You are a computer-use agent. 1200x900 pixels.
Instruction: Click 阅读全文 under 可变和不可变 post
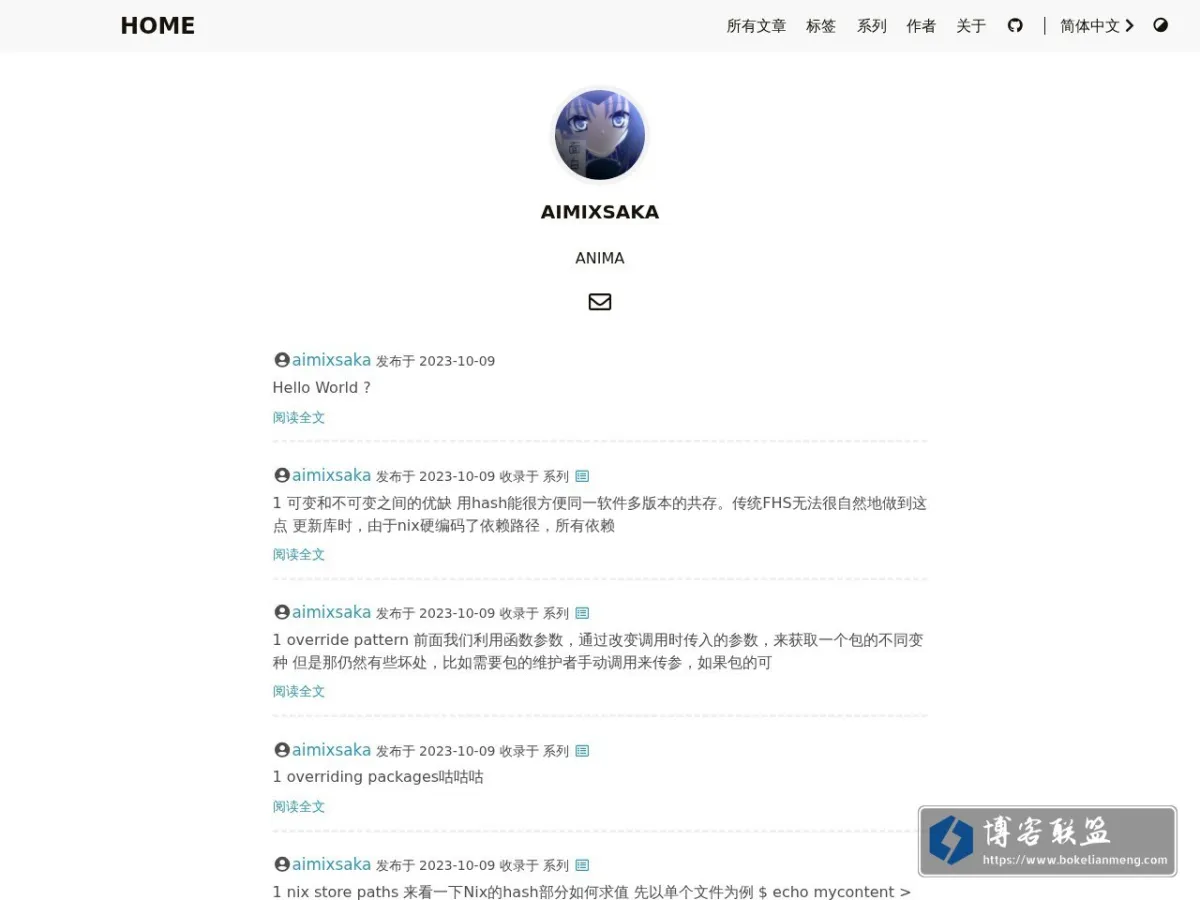click(299, 555)
